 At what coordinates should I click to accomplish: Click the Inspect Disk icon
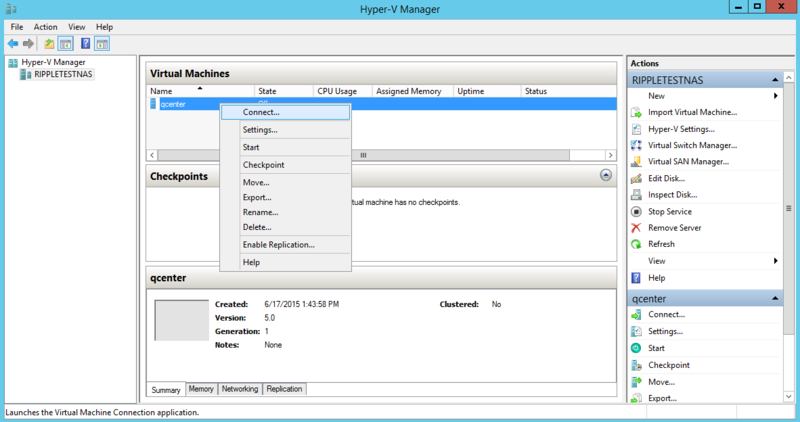click(636, 195)
